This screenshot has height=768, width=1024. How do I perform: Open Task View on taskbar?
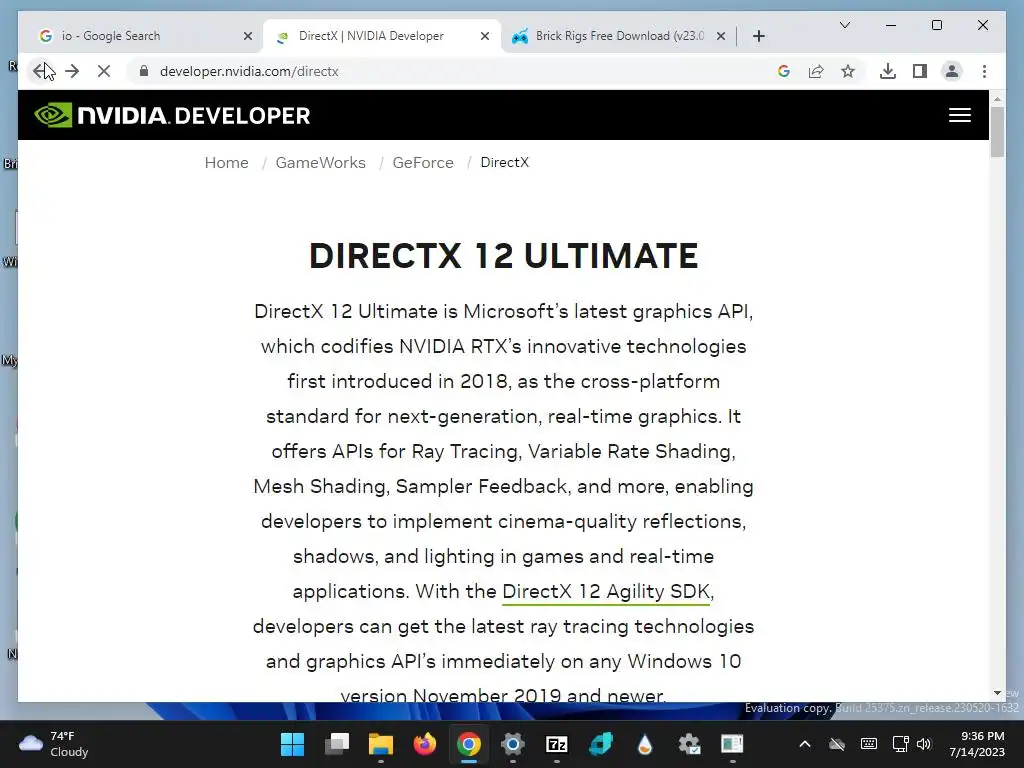pos(337,744)
